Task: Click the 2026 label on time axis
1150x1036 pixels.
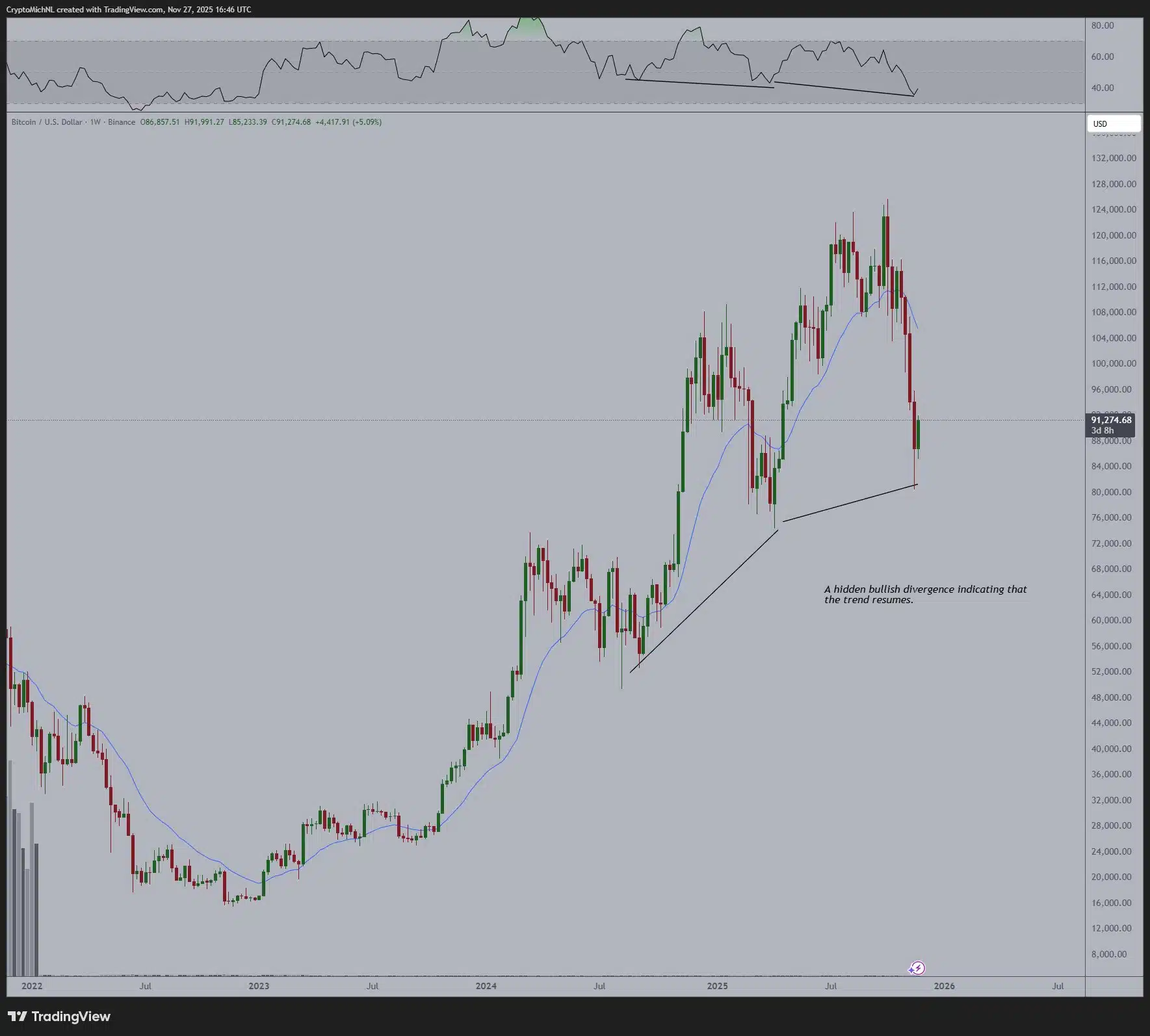Action: pos(944,986)
